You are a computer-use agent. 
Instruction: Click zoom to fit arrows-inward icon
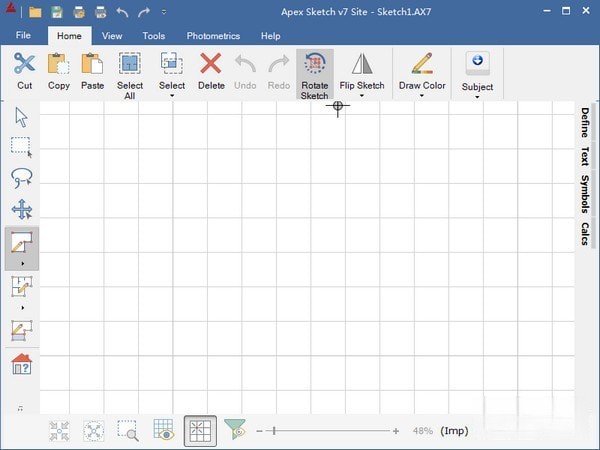pyautogui.click(x=59, y=431)
